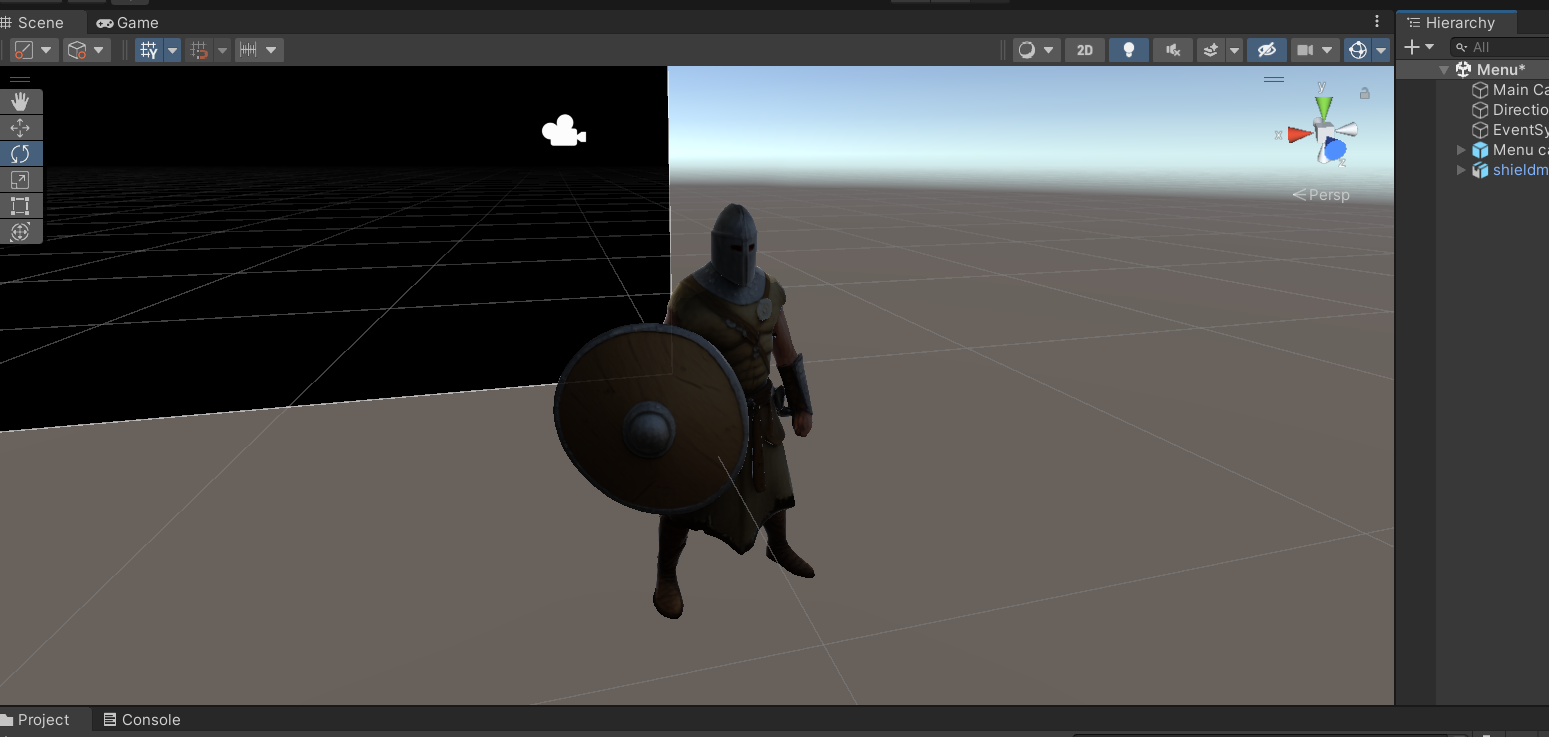Toggle 2D view mode
Image resolution: width=1549 pixels, height=737 pixels.
point(1084,49)
